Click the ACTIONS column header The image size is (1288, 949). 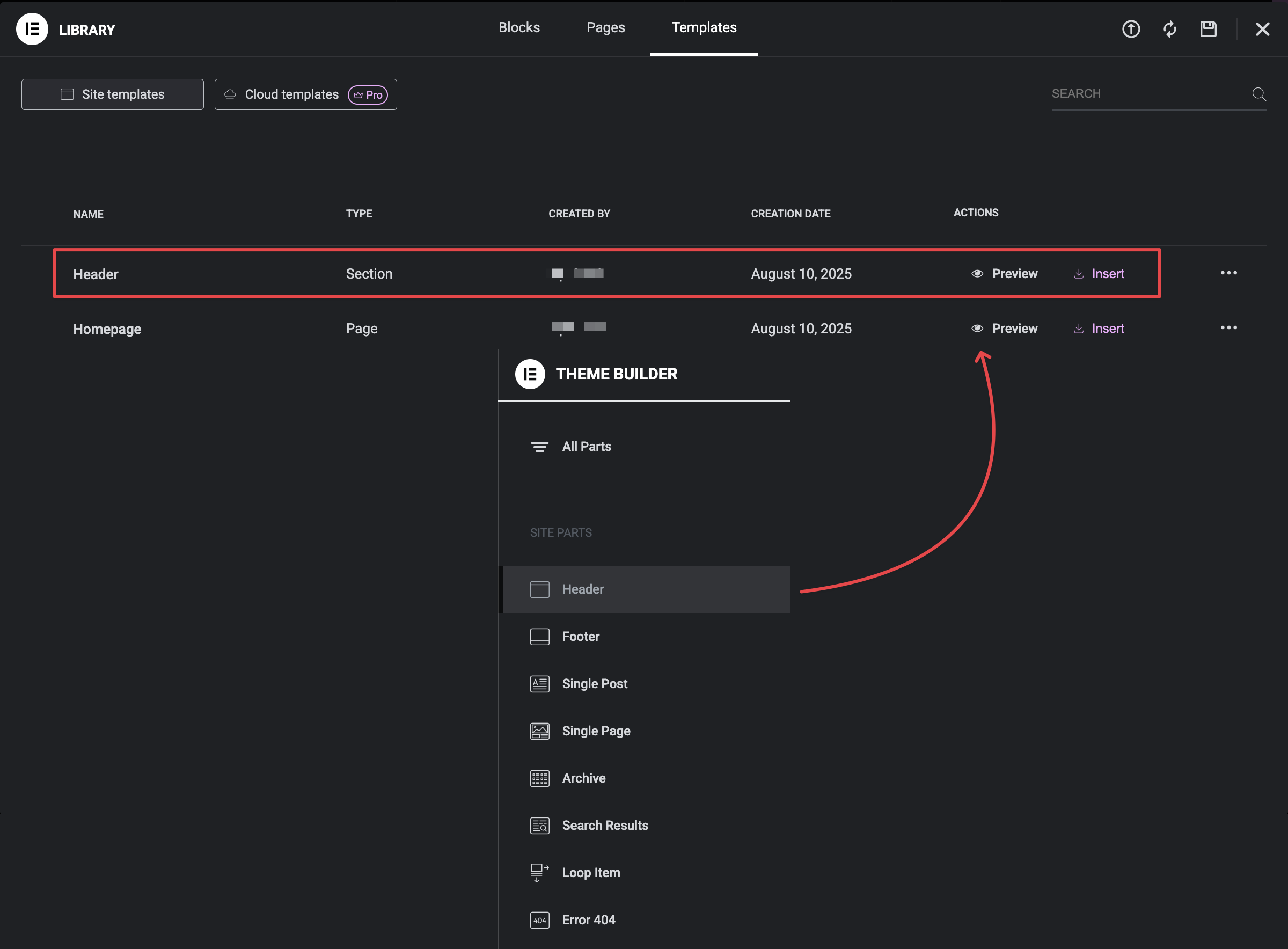coord(976,213)
